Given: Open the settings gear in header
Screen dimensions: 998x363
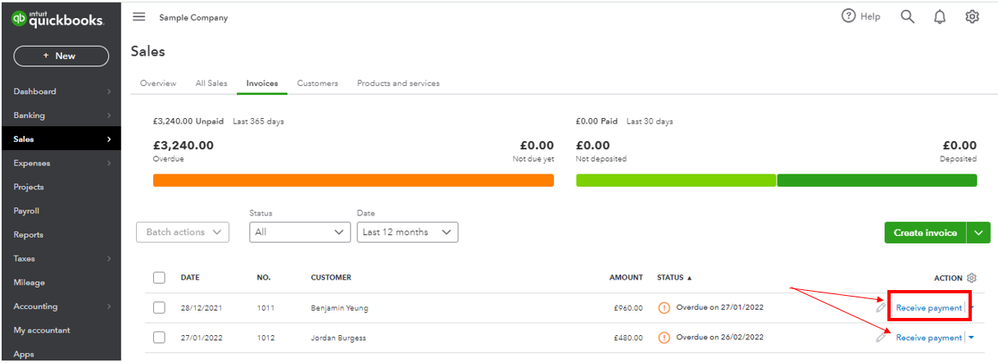Looking at the screenshot, I should pos(972,17).
